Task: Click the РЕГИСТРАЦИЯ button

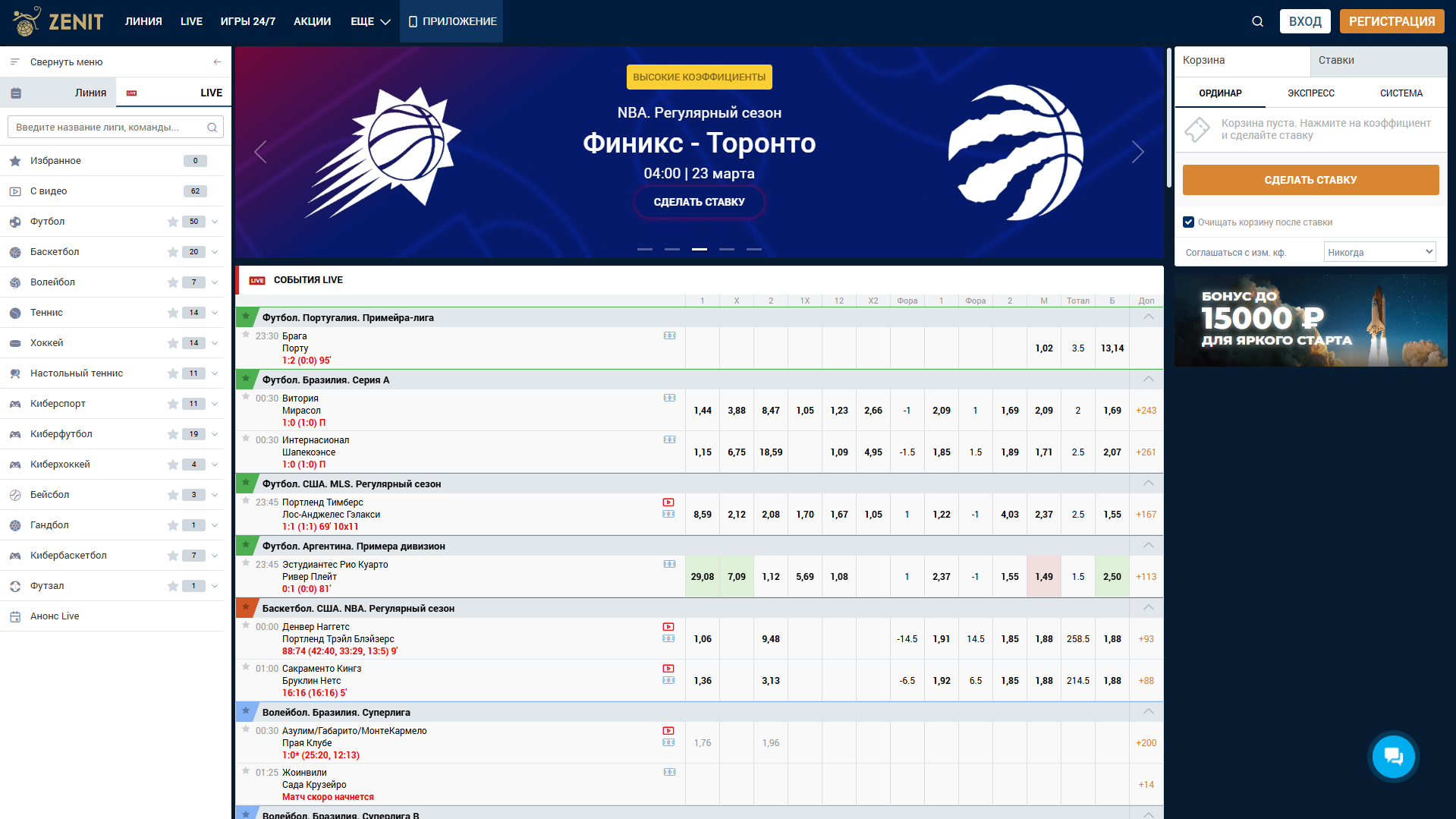Action: pyautogui.click(x=1392, y=21)
